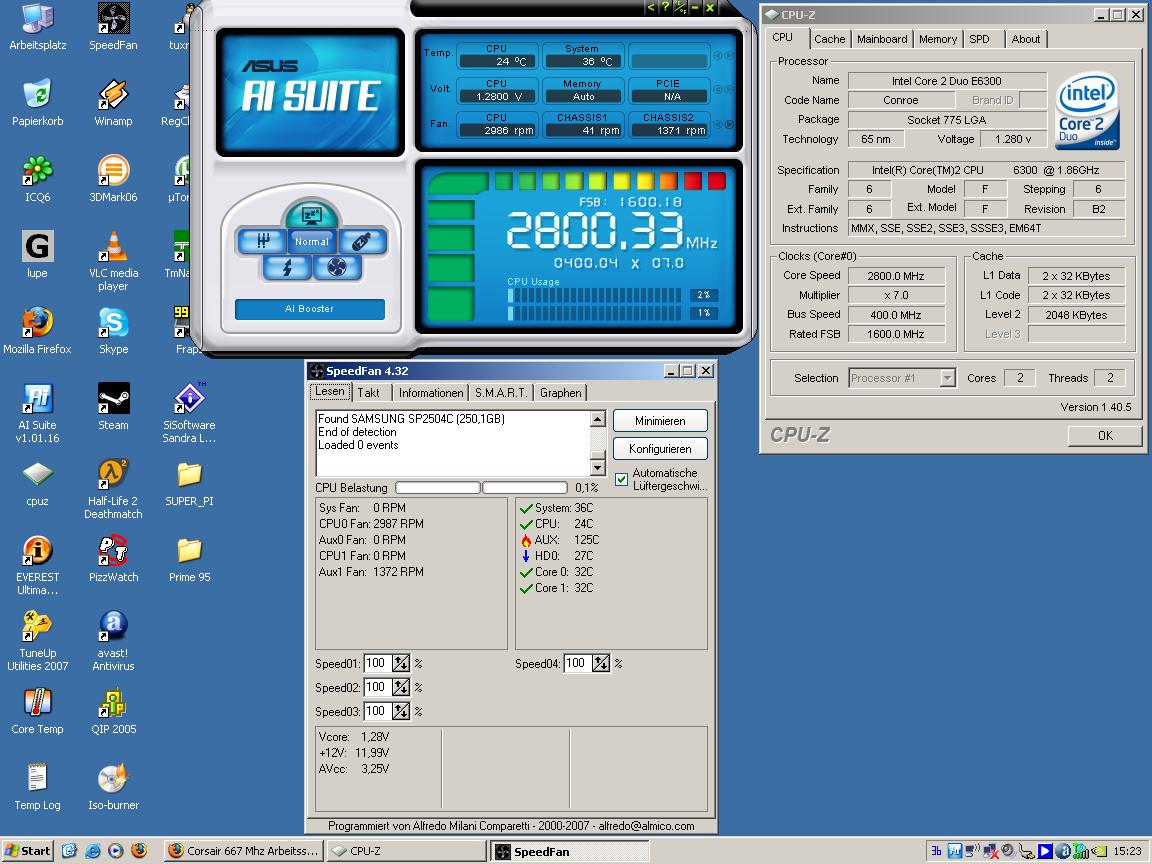Open the 3DMark06 desktop icon
This screenshot has width=1152, height=864.
(x=113, y=179)
